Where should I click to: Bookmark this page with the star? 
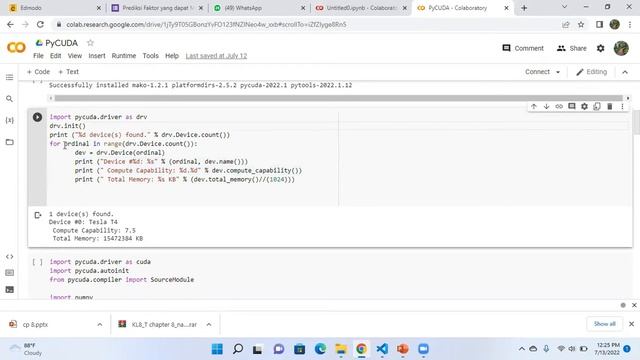[x=581, y=24]
